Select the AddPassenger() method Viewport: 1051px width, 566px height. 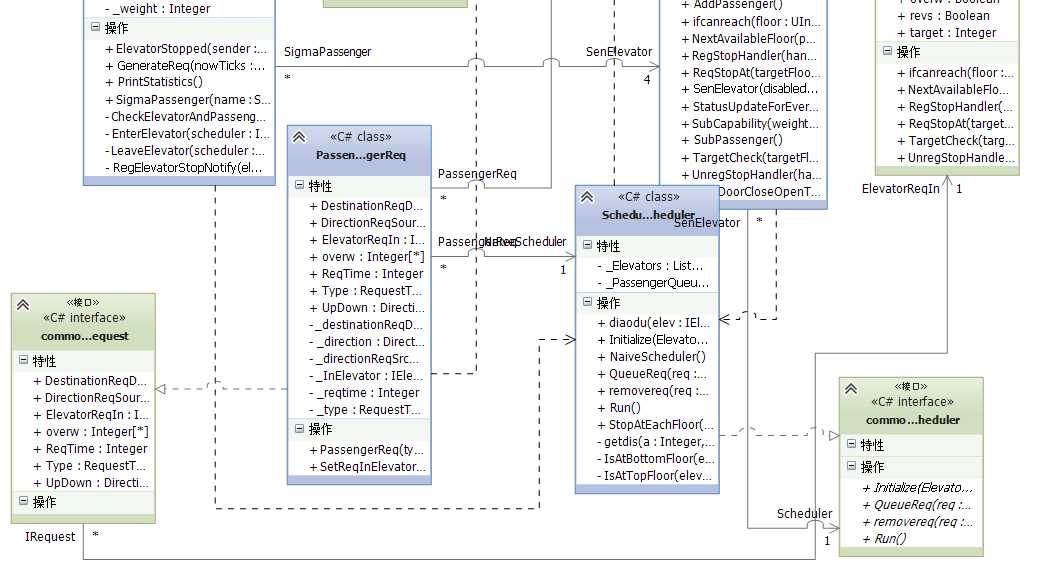pos(732,5)
